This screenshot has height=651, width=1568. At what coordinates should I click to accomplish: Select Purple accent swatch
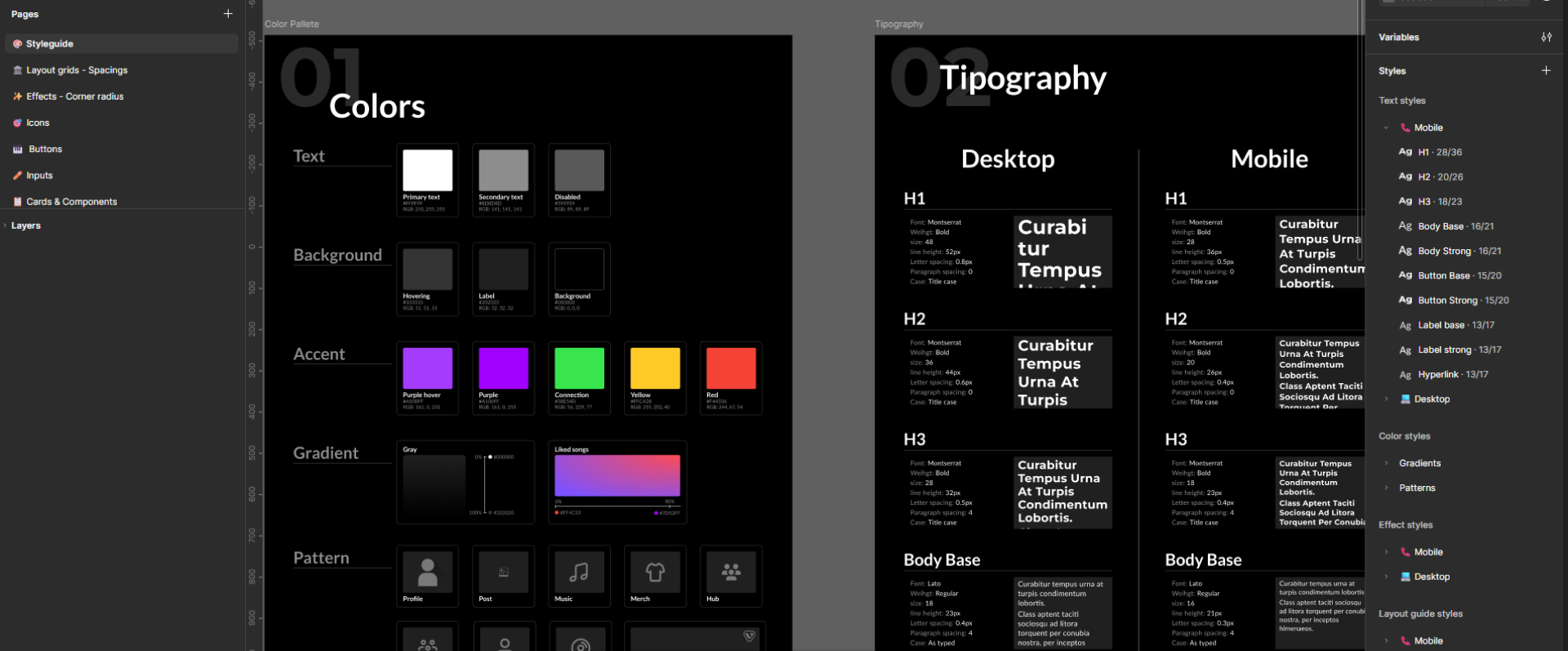(503, 368)
